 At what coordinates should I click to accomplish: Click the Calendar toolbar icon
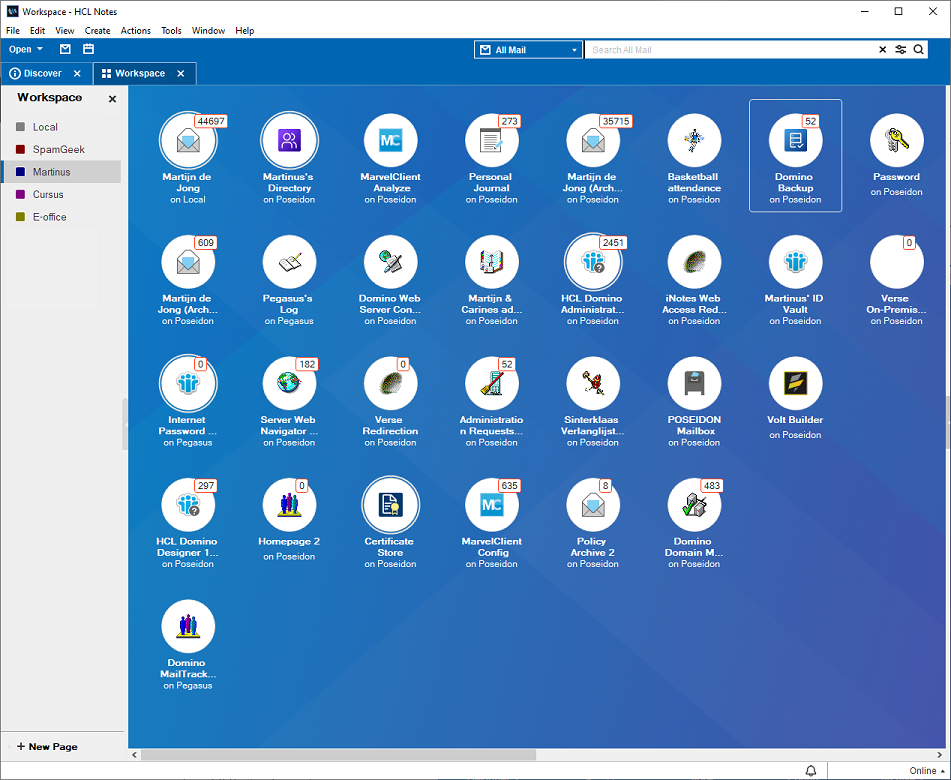click(89, 49)
